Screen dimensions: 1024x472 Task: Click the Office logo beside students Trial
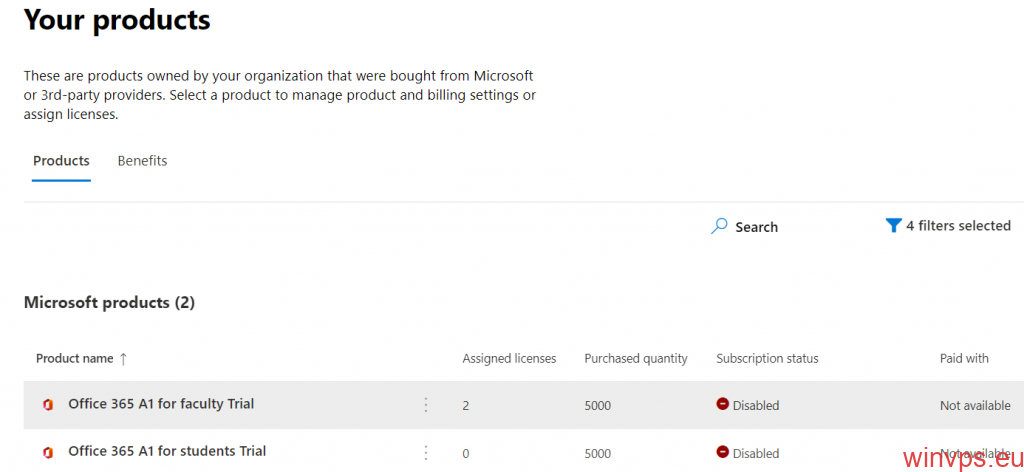[47, 453]
